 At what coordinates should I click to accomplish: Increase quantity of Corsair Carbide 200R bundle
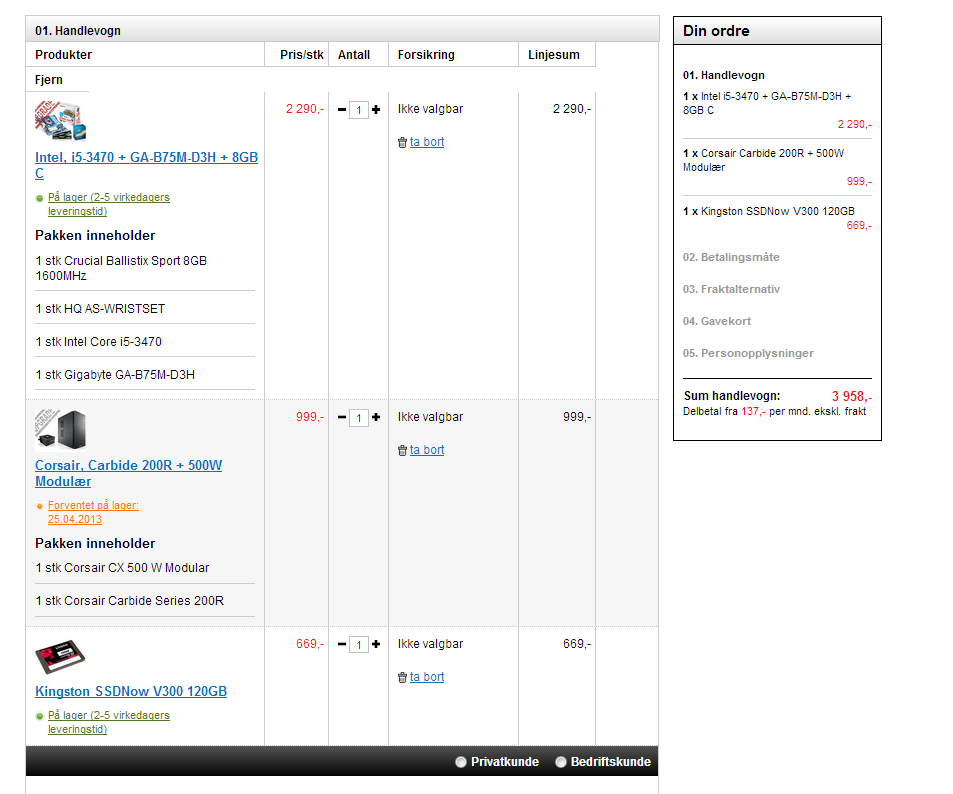click(376, 417)
